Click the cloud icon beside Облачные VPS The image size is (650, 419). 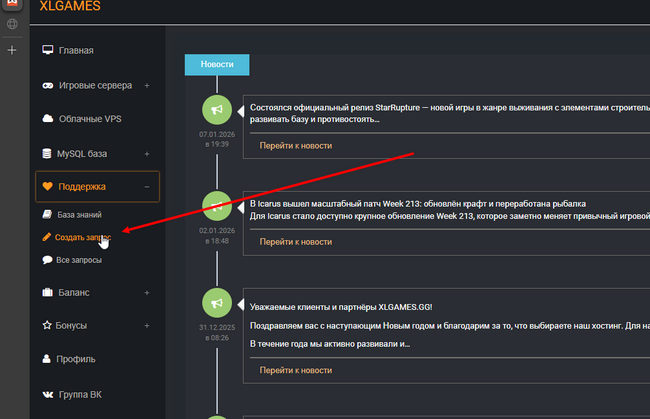pos(47,119)
